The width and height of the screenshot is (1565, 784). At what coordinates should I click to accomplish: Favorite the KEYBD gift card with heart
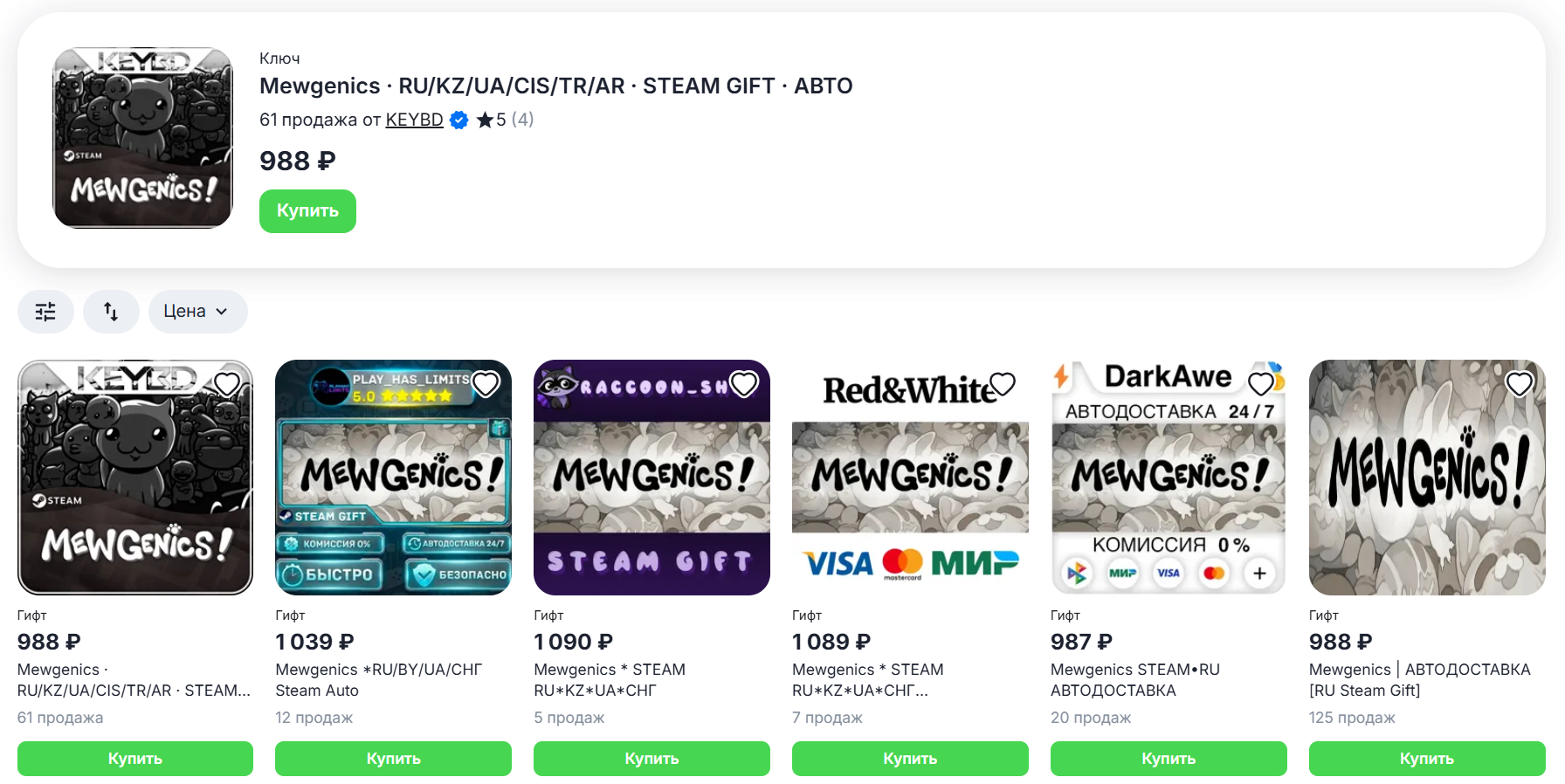click(227, 383)
